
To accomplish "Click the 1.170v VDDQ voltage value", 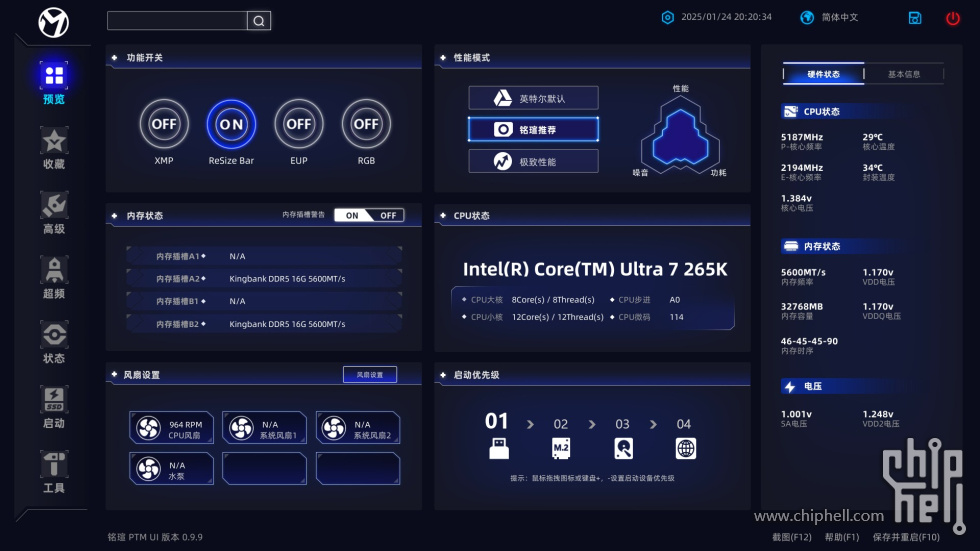I will click(878, 307).
